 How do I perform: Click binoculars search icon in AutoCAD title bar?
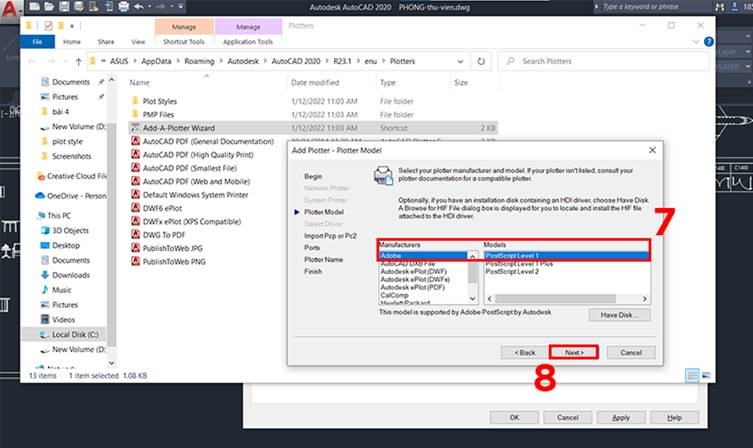click(719, 7)
